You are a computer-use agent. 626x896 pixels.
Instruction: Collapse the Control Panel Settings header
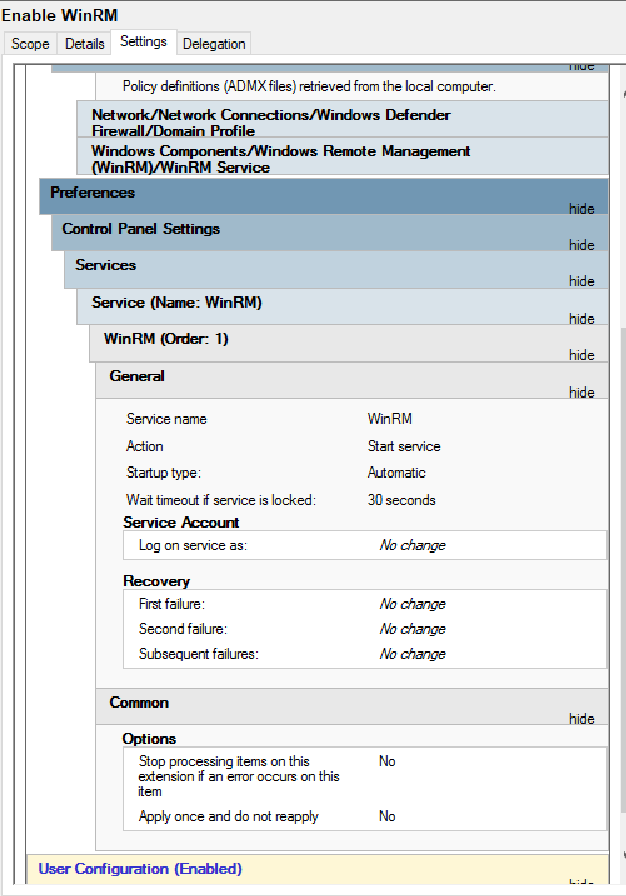tap(330, 233)
